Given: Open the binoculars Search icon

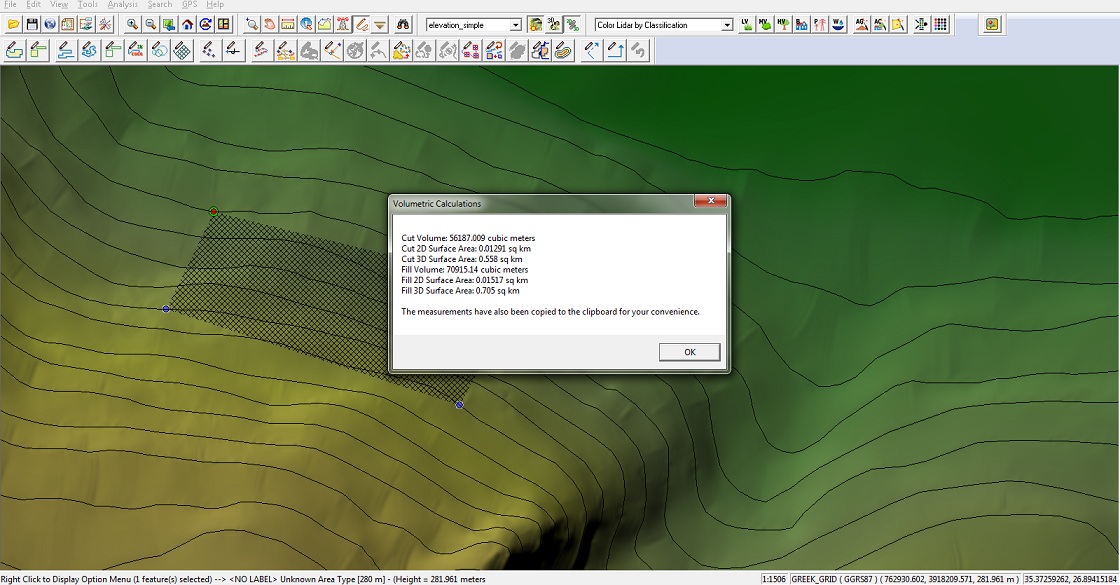Looking at the screenshot, I should point(403,24).
